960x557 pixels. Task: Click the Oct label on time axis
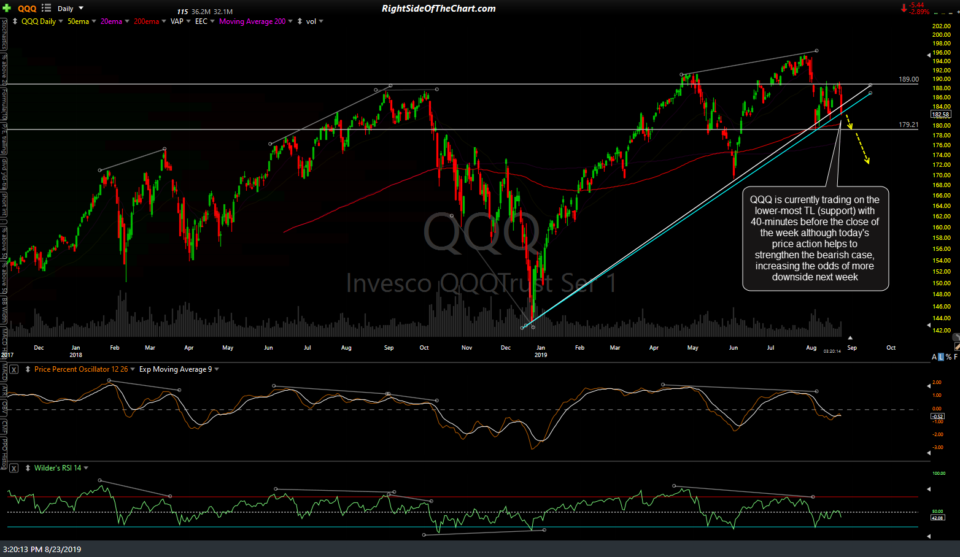[x=891, y=348]
